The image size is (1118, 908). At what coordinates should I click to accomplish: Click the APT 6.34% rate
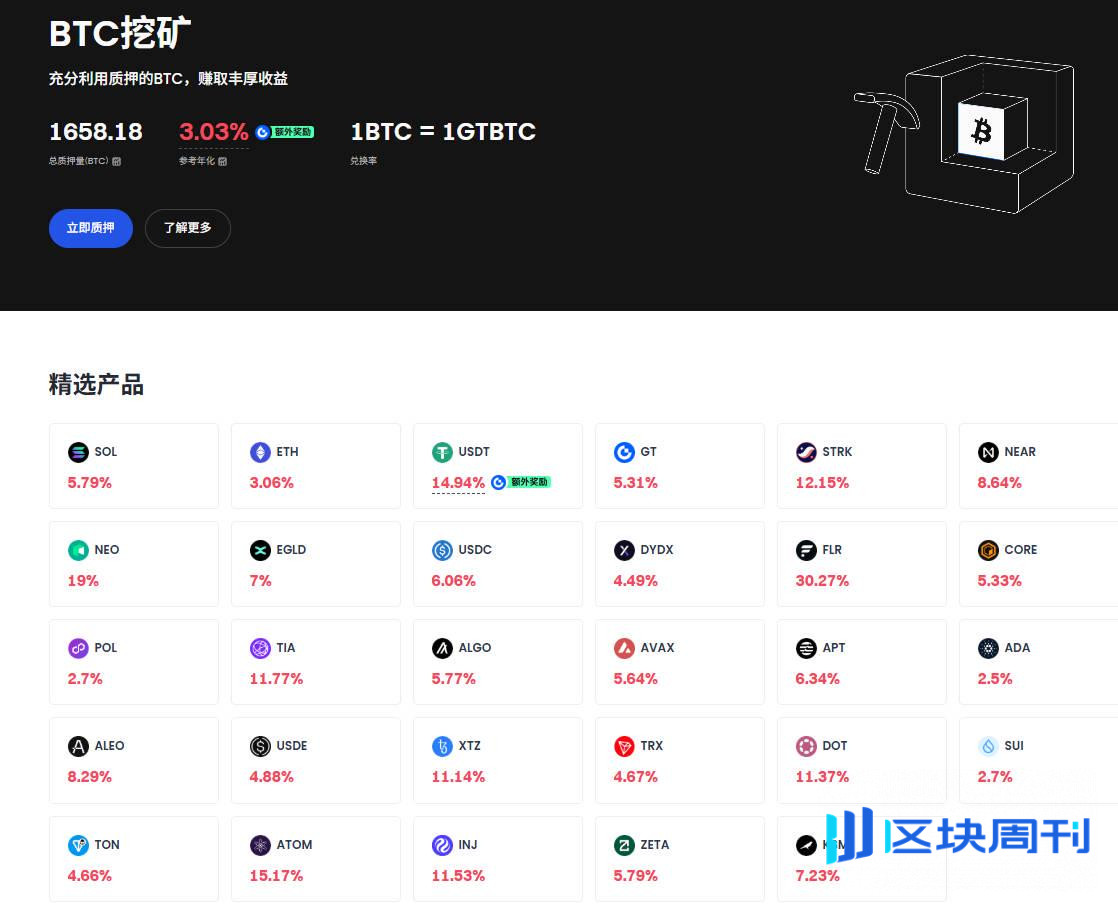(x=817, y=679)
